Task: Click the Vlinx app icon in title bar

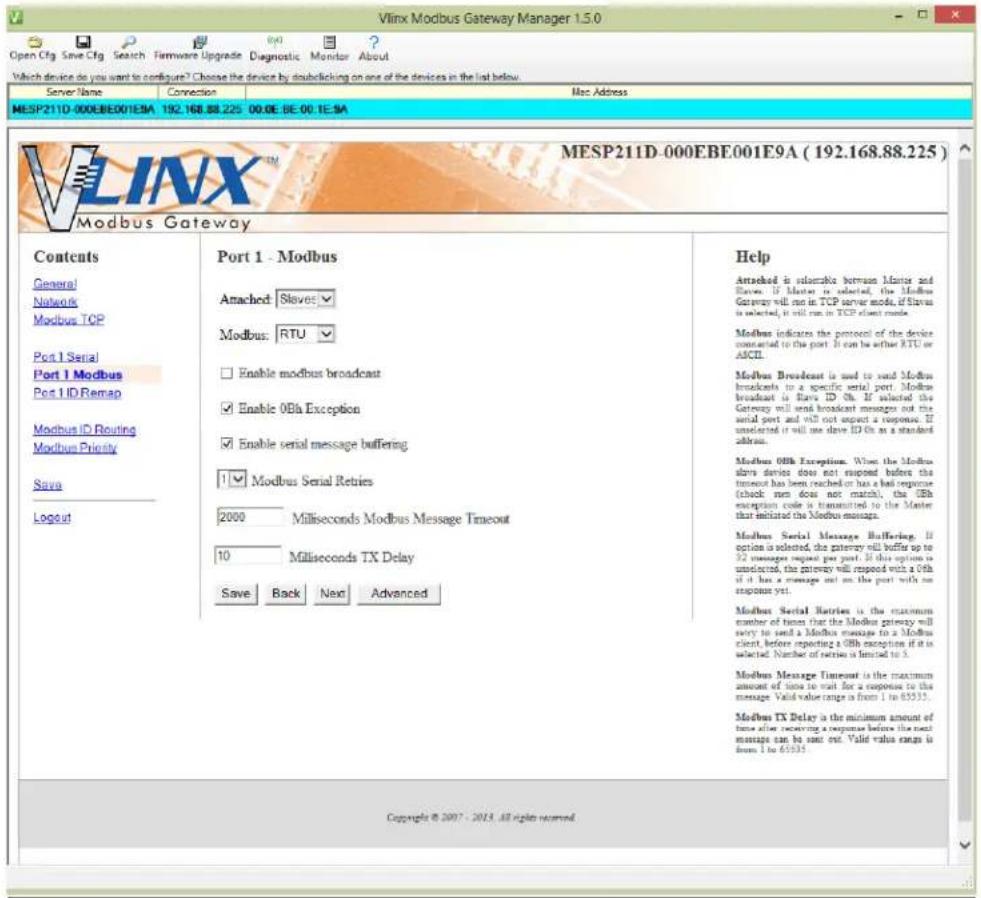Action: [16, 17]
